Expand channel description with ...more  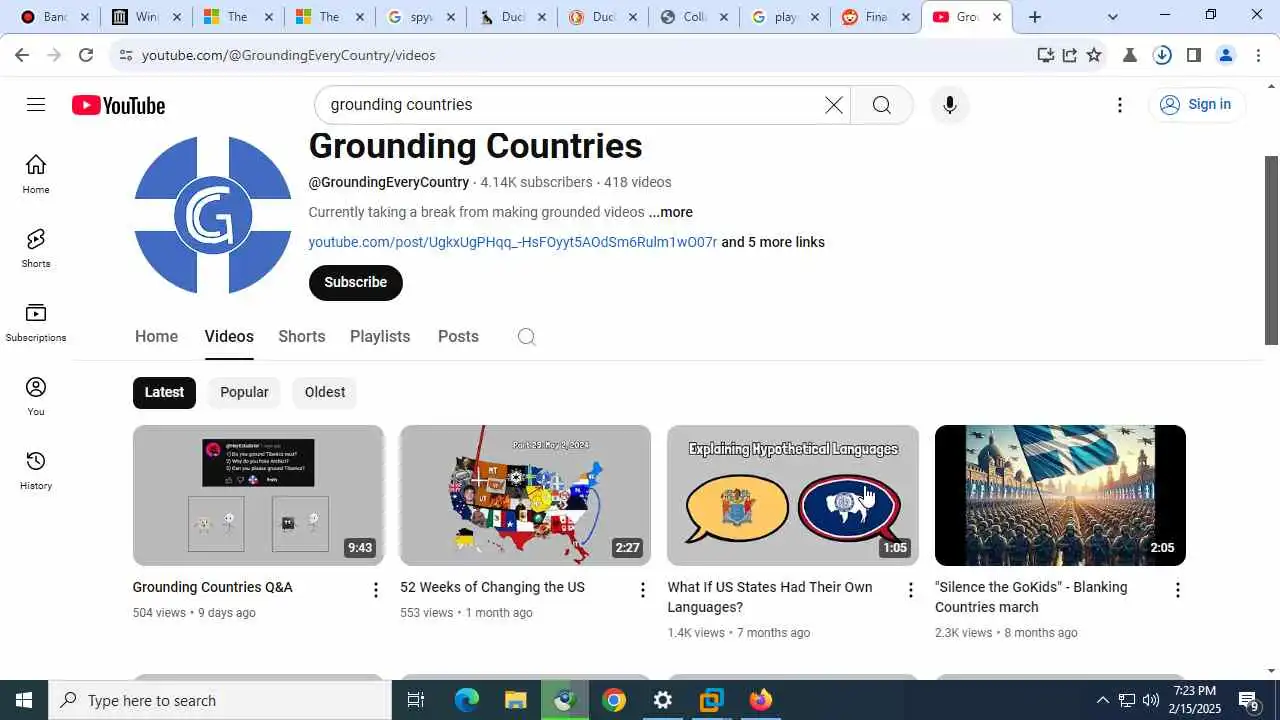pyautogui.click(x=670, y=212)
